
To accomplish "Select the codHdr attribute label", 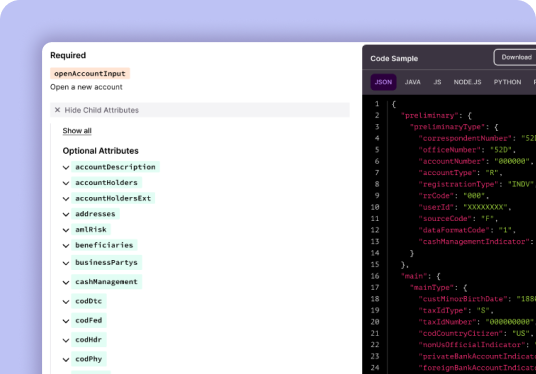I will click(89, 340).
